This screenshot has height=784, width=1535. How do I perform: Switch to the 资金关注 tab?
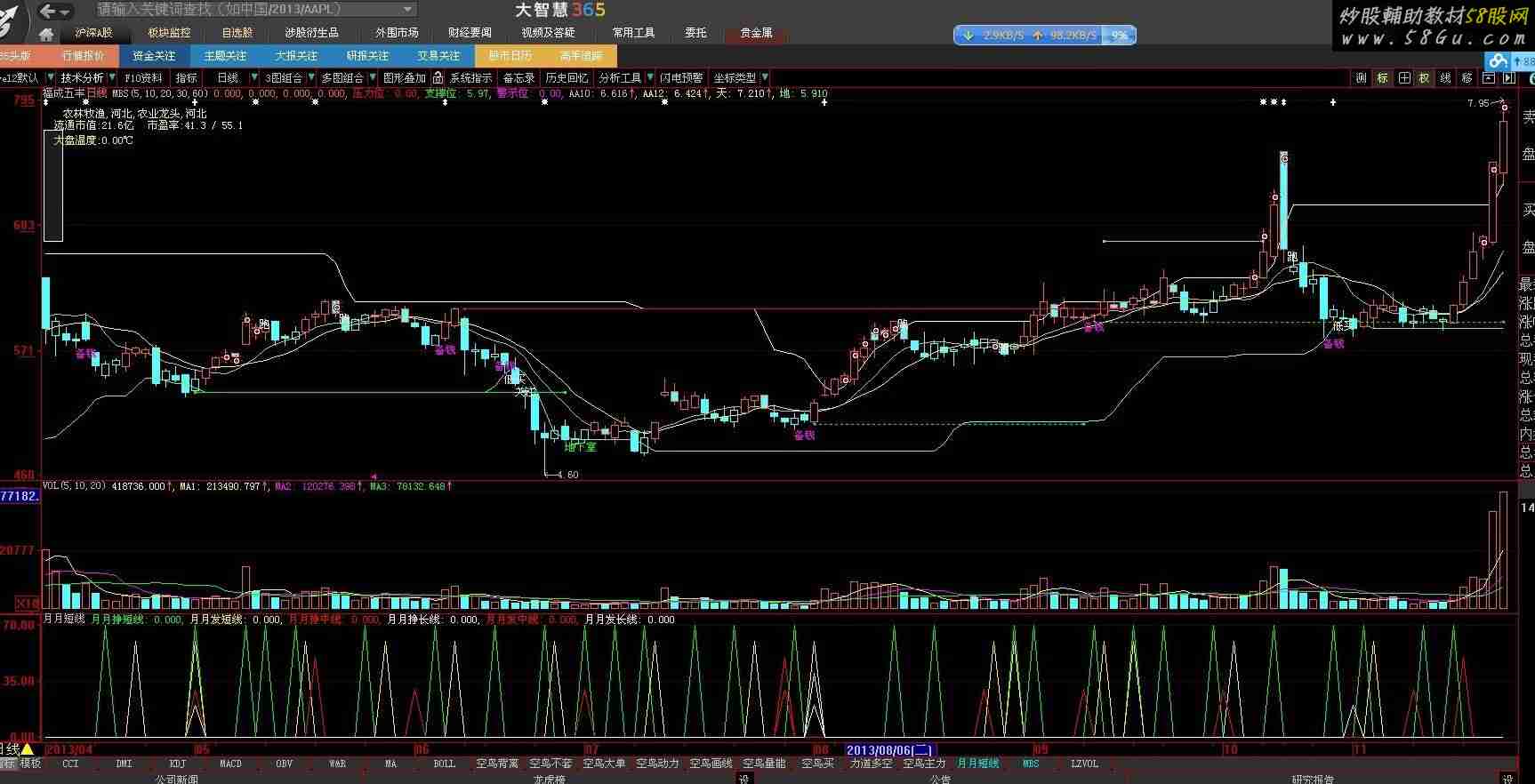pyautogui.click(x=154, y=55)
